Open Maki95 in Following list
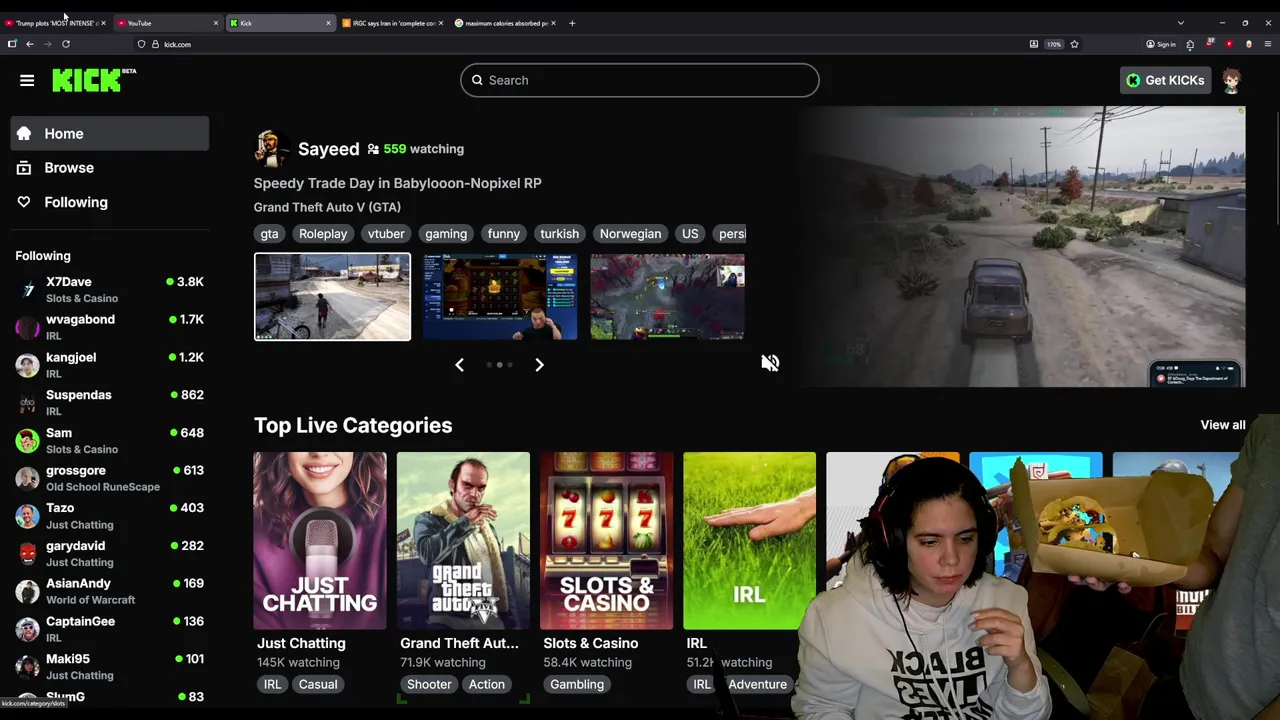 click(x=110, y=667)
